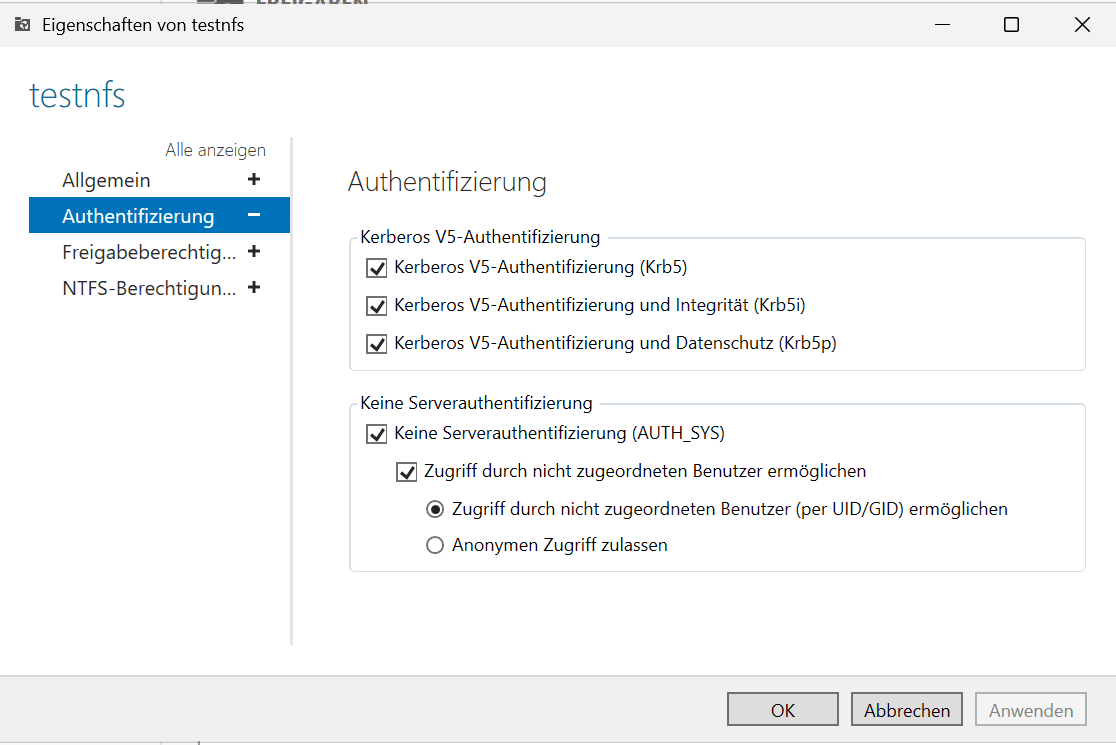Open the NTFS-Berechtigungen tab
Screen dimensions: 1116x745
coord(149,288)
